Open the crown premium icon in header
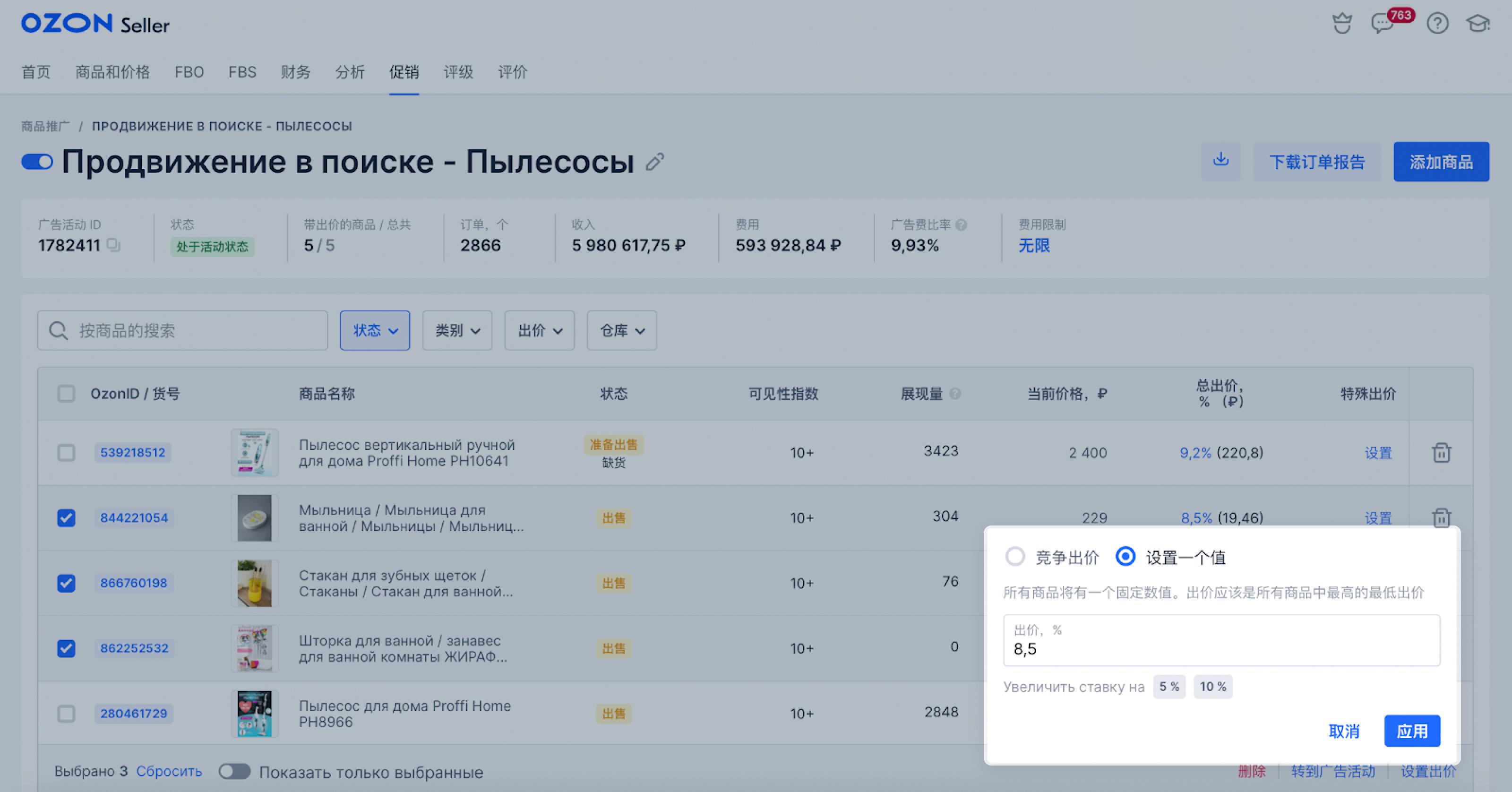 (x=1342, y=24)
